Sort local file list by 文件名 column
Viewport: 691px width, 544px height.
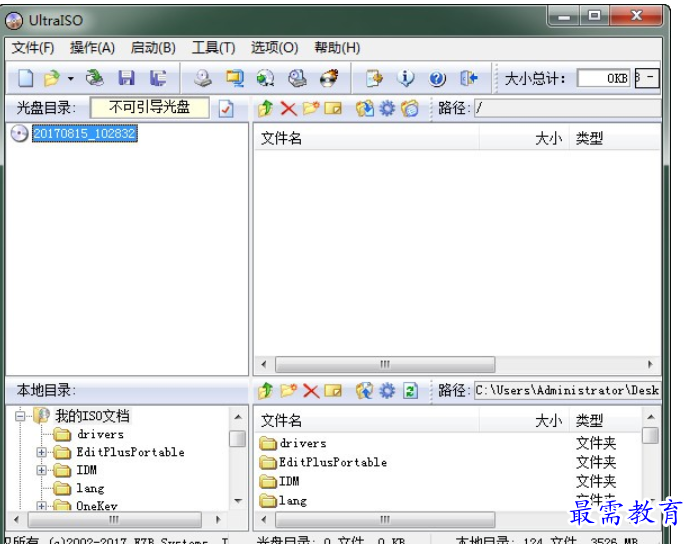tap(367, 421)
